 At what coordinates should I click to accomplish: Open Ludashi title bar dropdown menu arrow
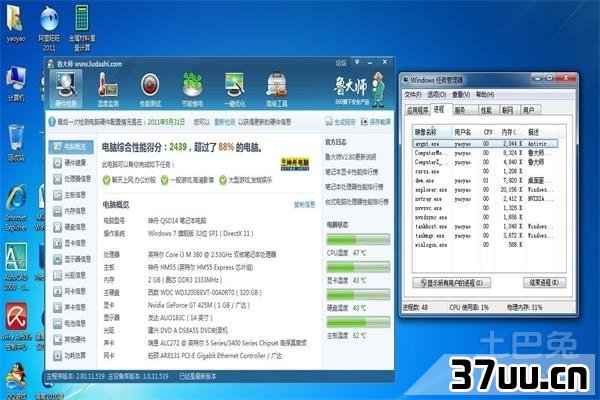pos(357,62)
